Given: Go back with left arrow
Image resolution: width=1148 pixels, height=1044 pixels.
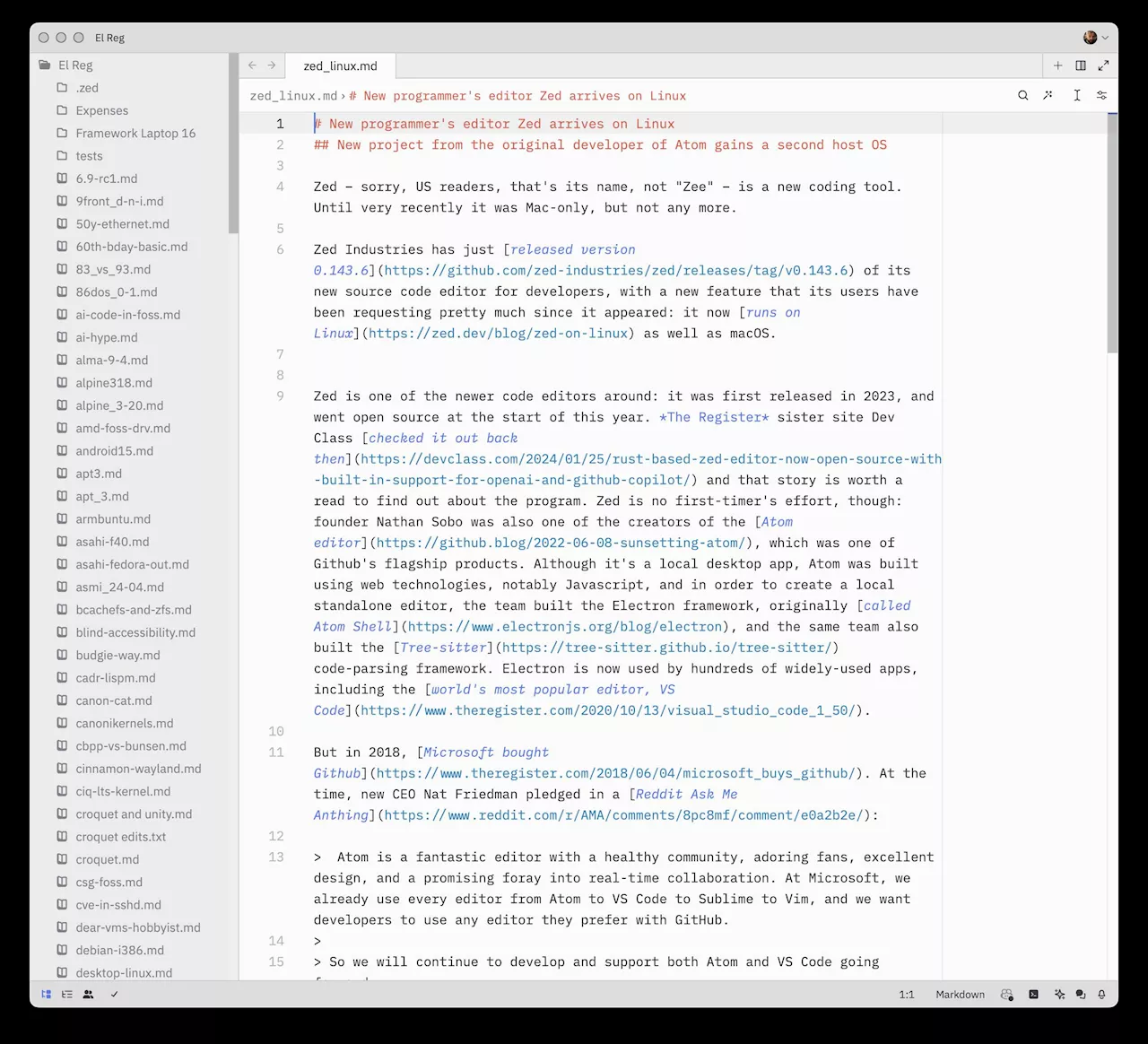Looking at the screenshot, I should [252, 65].
